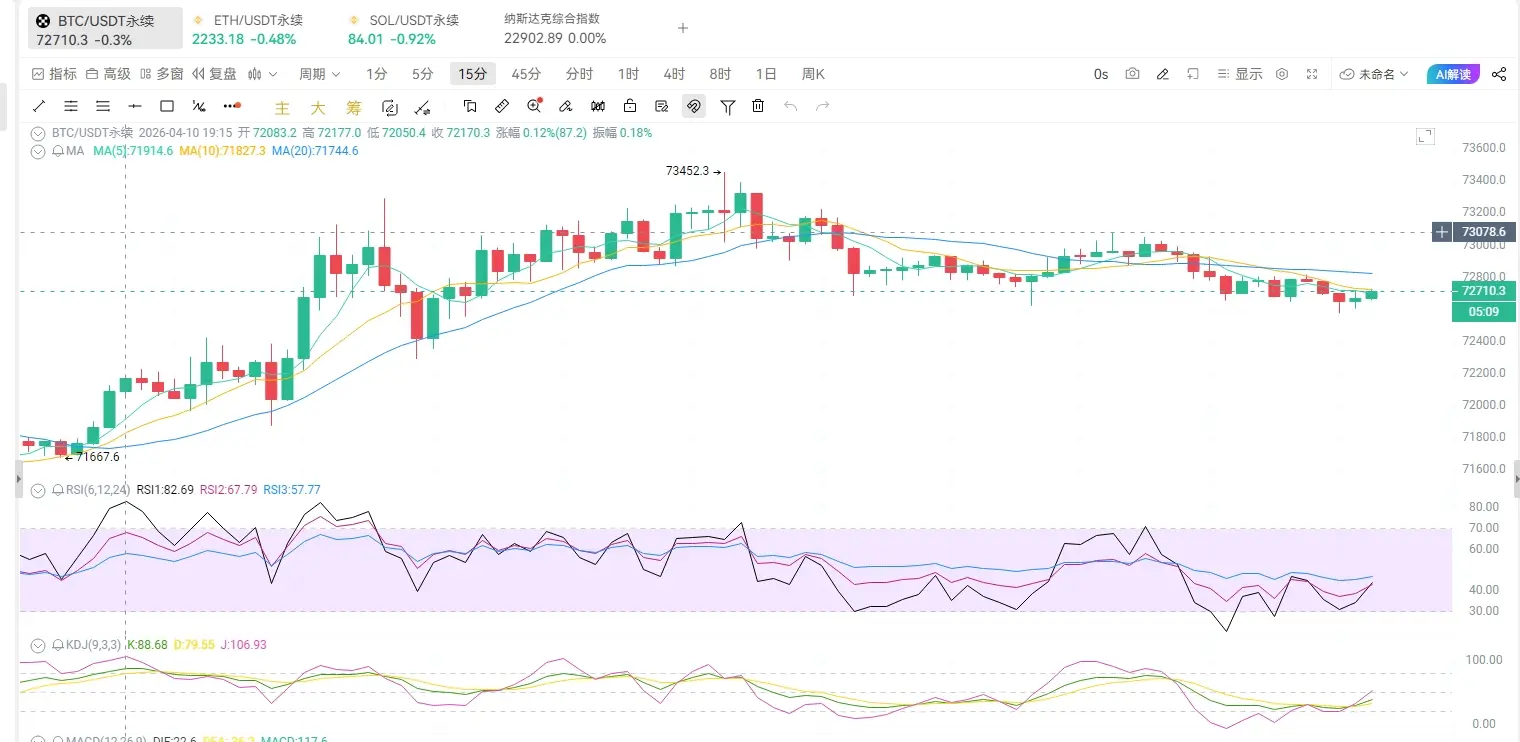The image size is (1520, 742).
Task: Click the AI解读 button
Action: tap(1453, 74)
